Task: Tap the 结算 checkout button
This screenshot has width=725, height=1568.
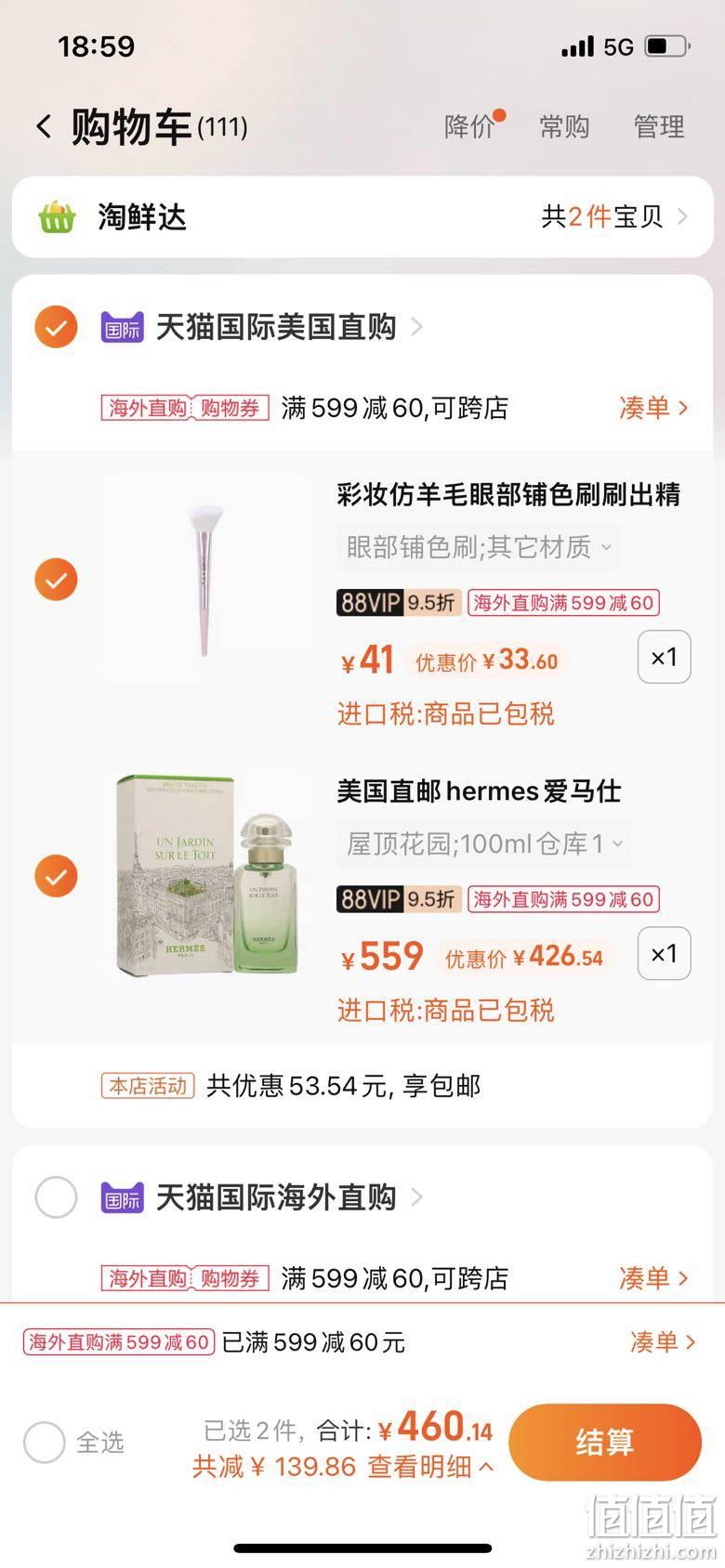Action: [605, 1442]
